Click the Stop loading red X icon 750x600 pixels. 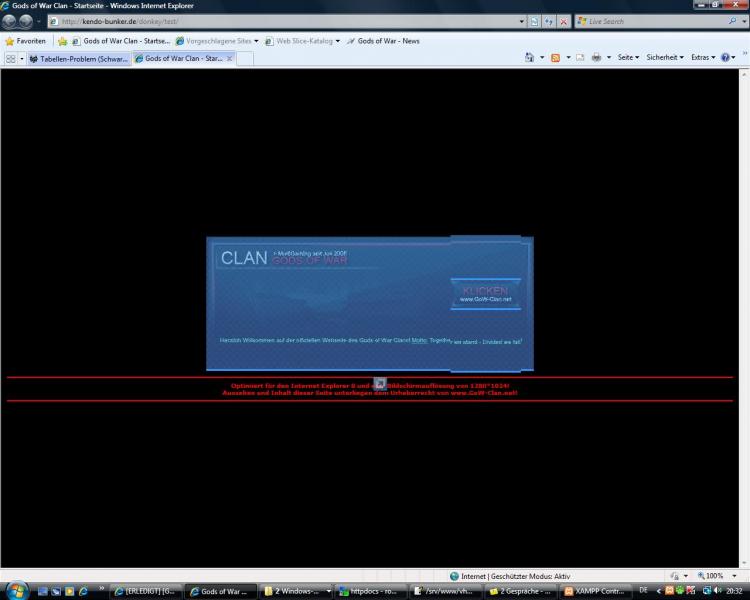tap(564, 21)
